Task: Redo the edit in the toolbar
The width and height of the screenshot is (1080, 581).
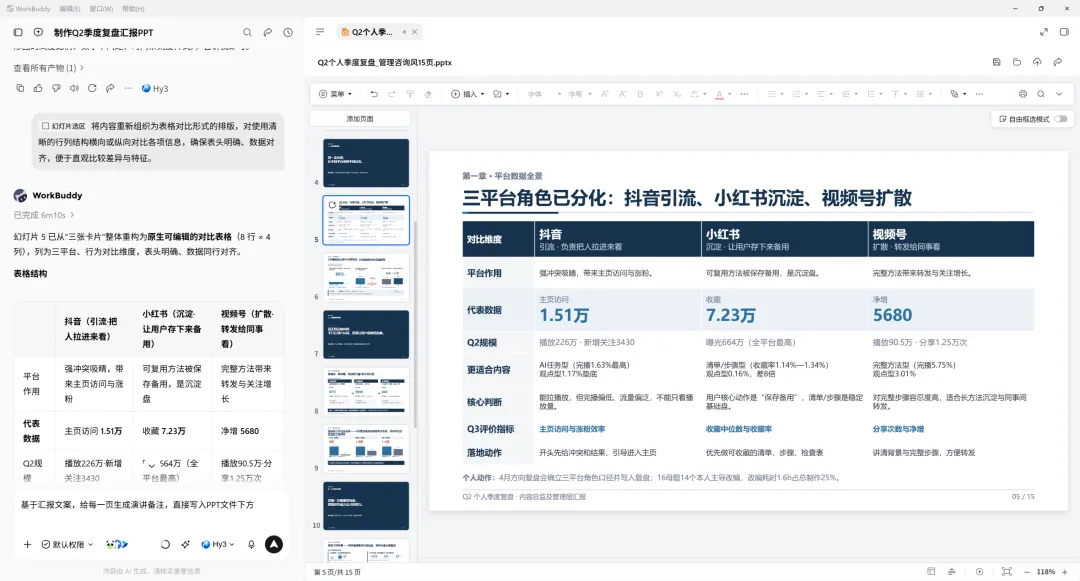Action: click(x=392, y=94)
